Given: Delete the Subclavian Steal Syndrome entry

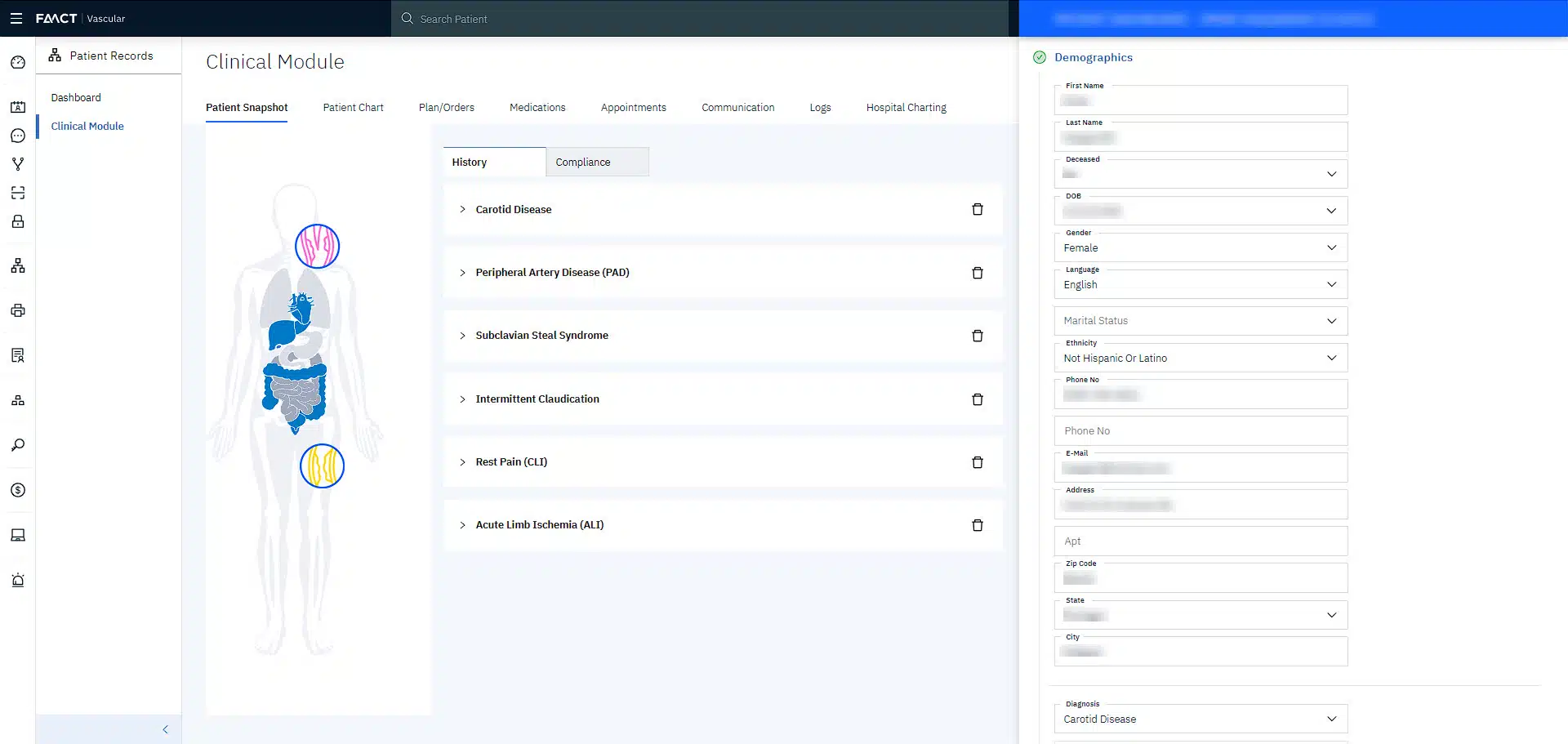Looking at the screenshot, I should pyautogui.click(x=977, y=336).
